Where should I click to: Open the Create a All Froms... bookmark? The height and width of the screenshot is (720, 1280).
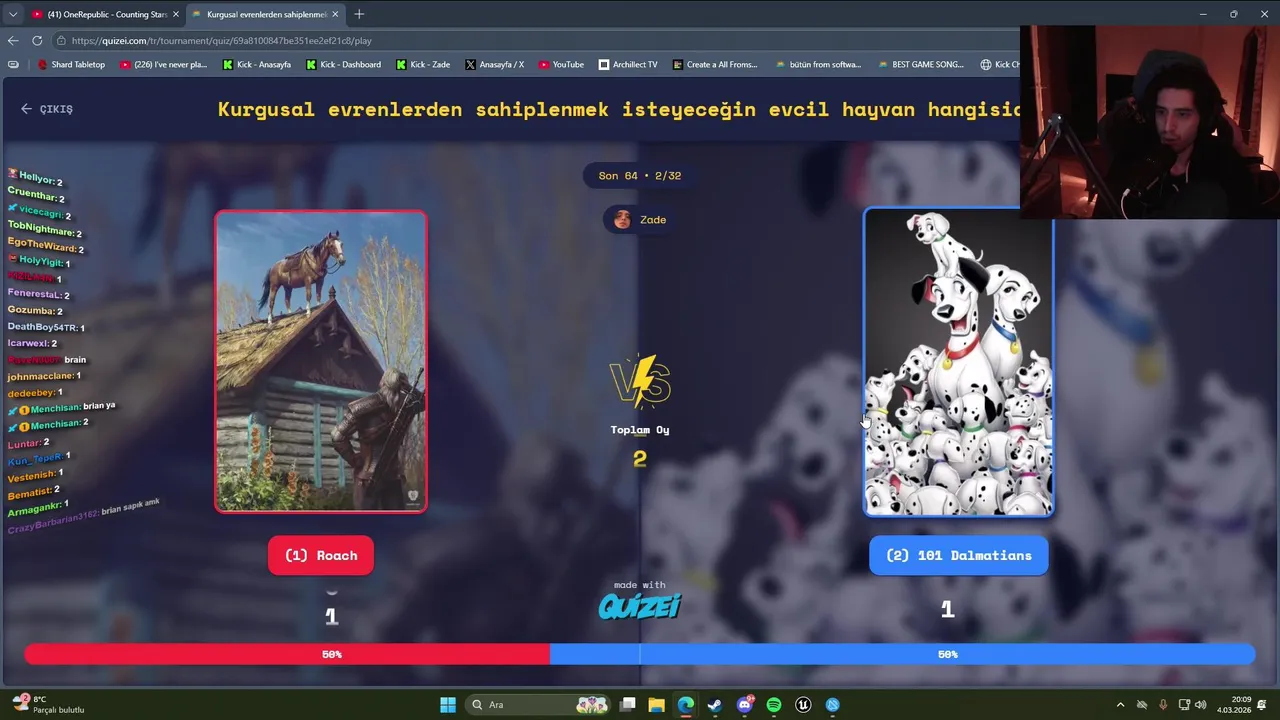click(x=715, y=64)
